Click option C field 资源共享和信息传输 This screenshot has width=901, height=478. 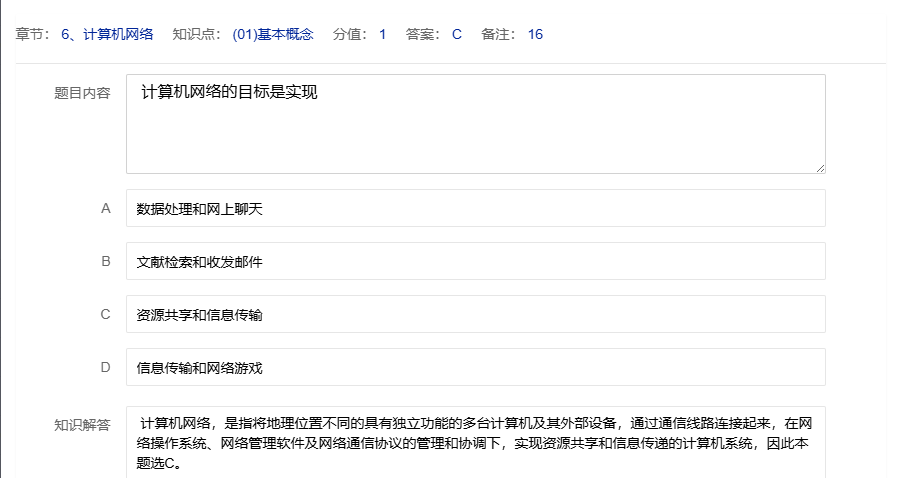tap(475, 315)
